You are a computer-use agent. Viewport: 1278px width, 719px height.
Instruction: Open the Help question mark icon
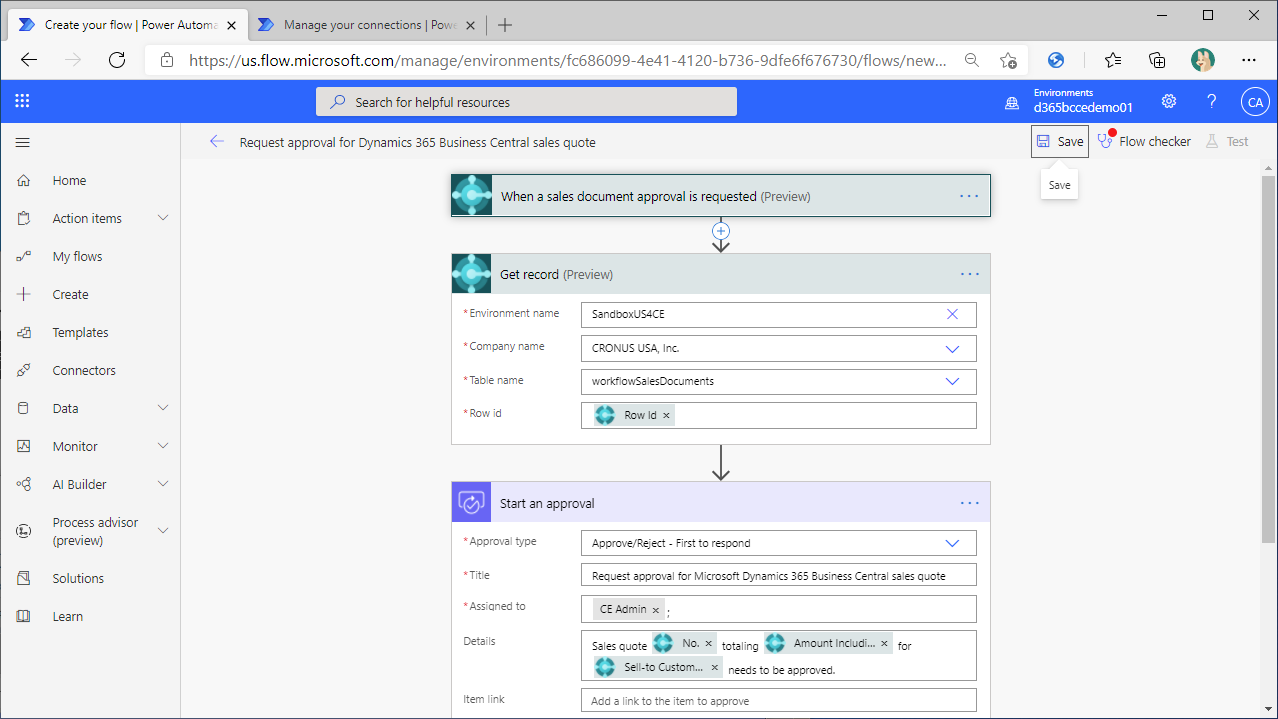[x=1211, y=101]
